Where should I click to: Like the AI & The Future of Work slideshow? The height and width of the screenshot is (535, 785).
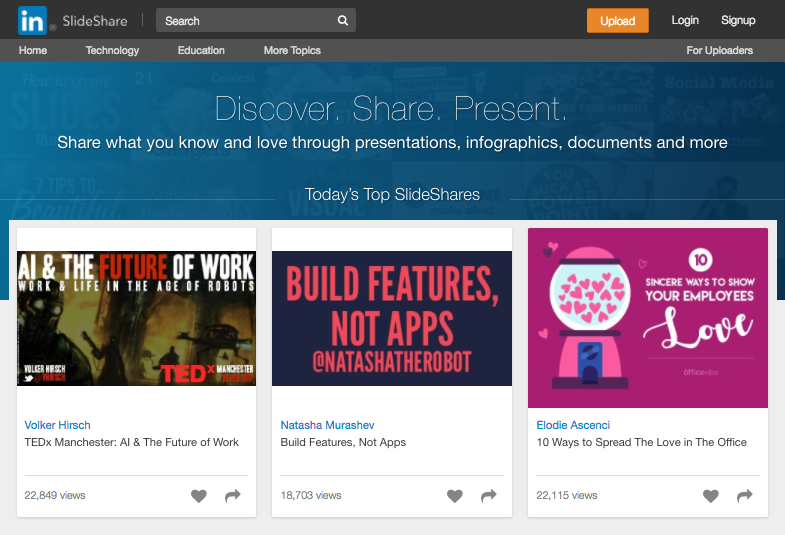coord(199,495)
